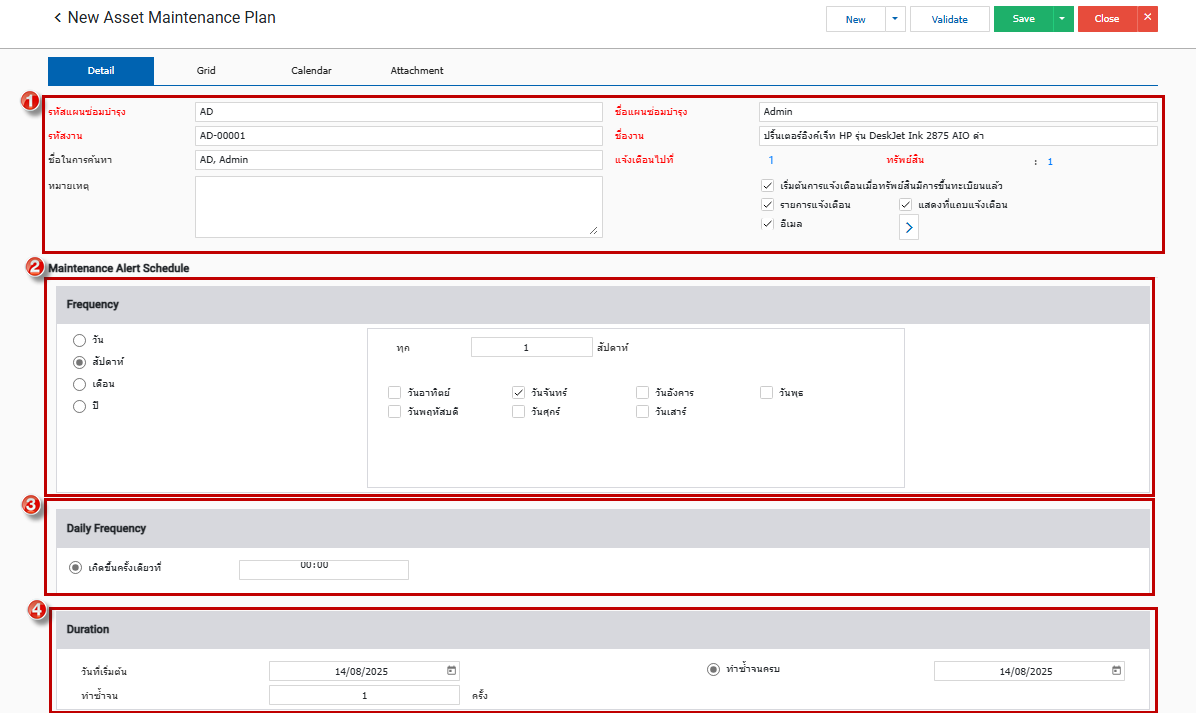Select the เดือน (month) frequency radio button
The height and width of the screenshot is (713, 1196).
(79, 384)
